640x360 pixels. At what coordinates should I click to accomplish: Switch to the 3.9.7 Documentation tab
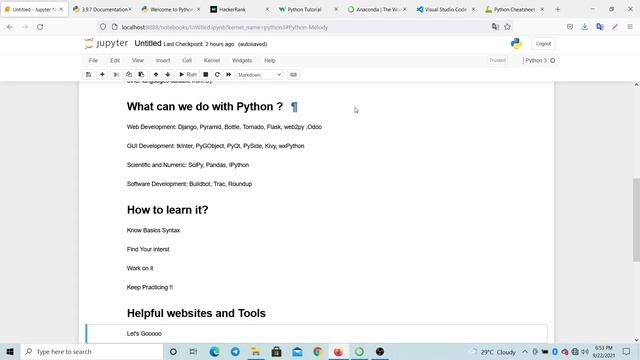[103, 9]
